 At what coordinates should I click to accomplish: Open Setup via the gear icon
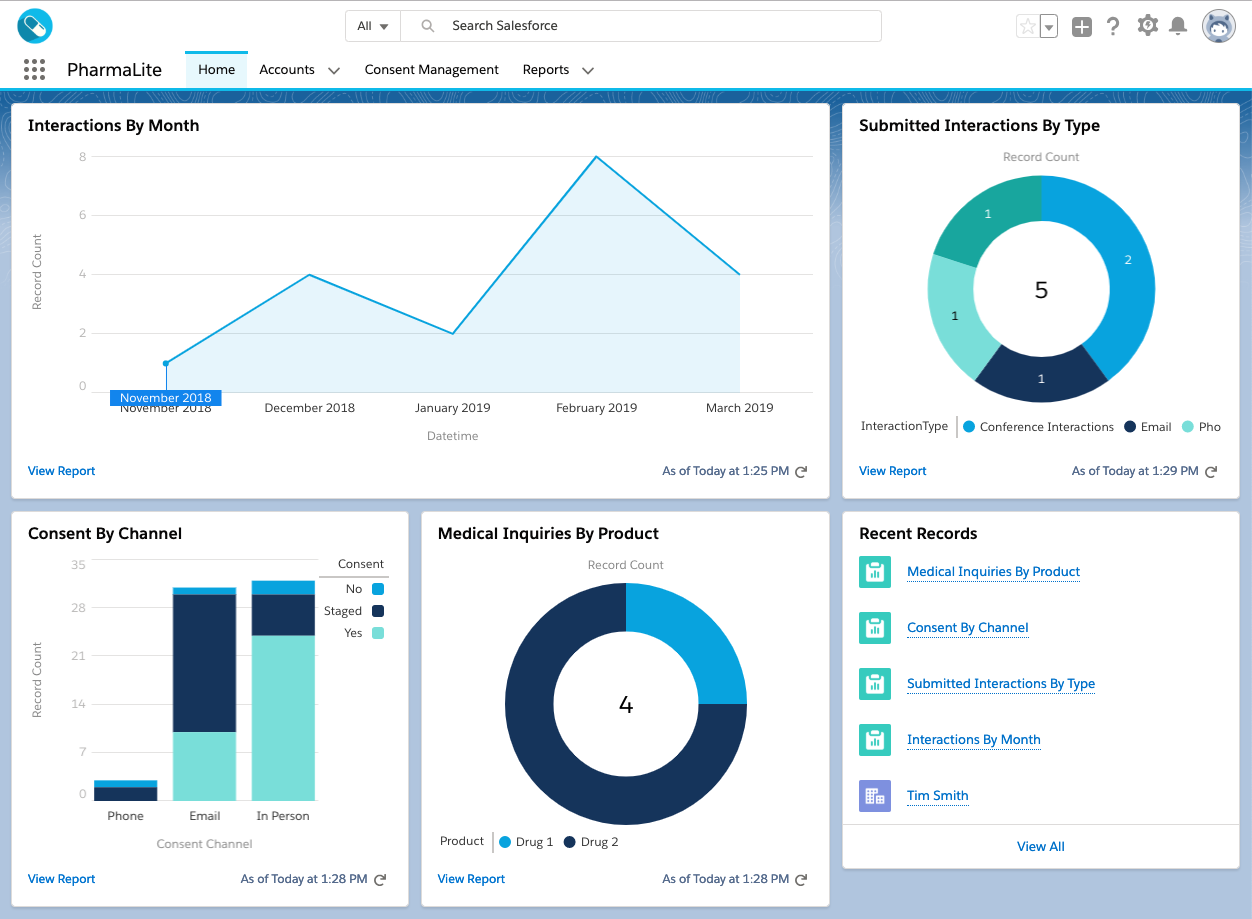(x=1148, y=26)
